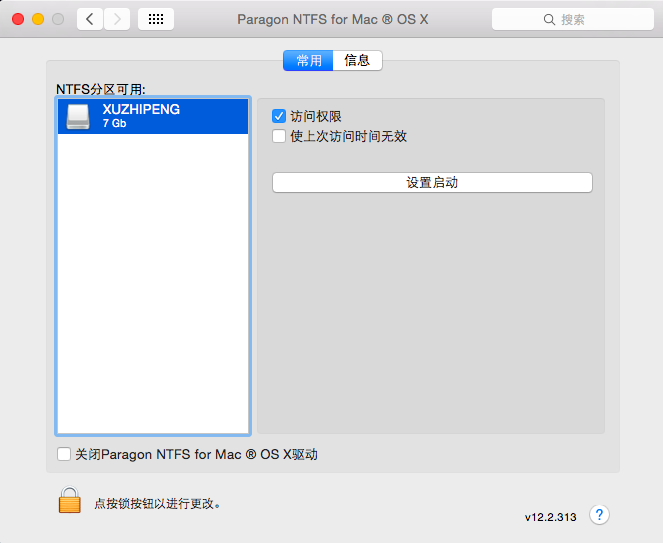Image resolution: width=663 pixels, height=543 pixels.
Task: Click the magnifier icon in search box
Action: (x=548, y=20)
